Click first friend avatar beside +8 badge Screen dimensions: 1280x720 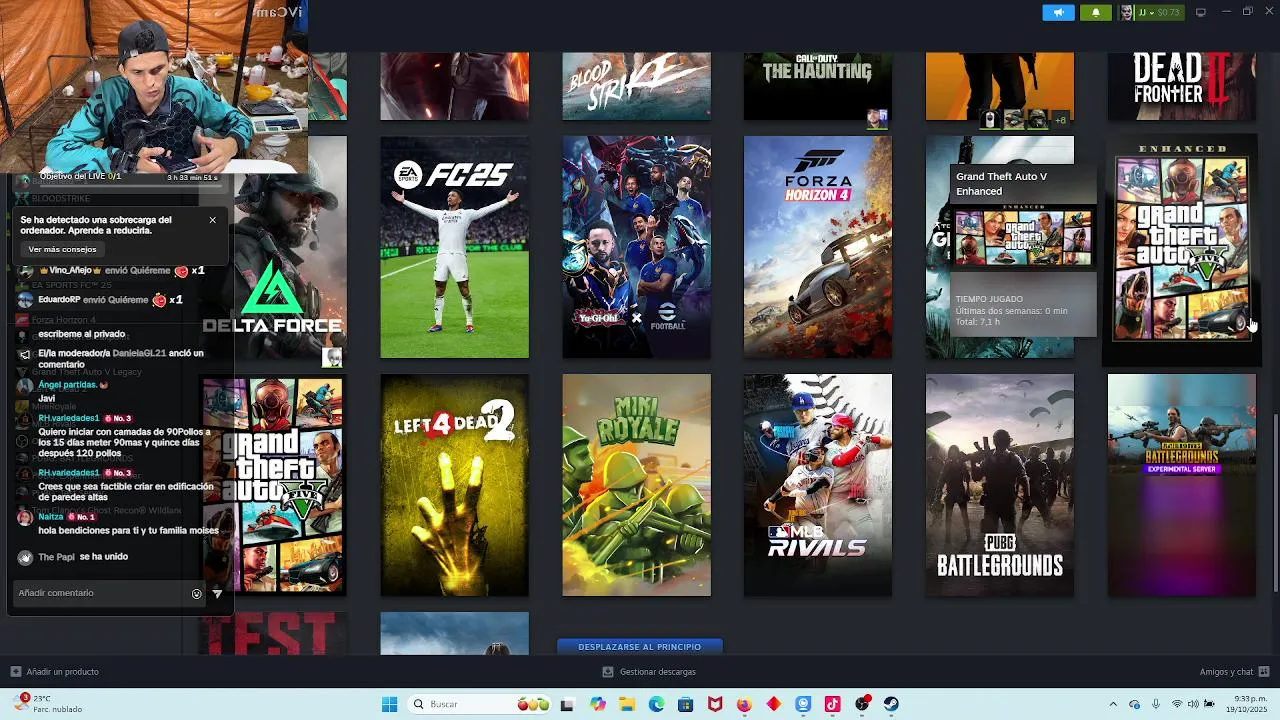point(990,119)
